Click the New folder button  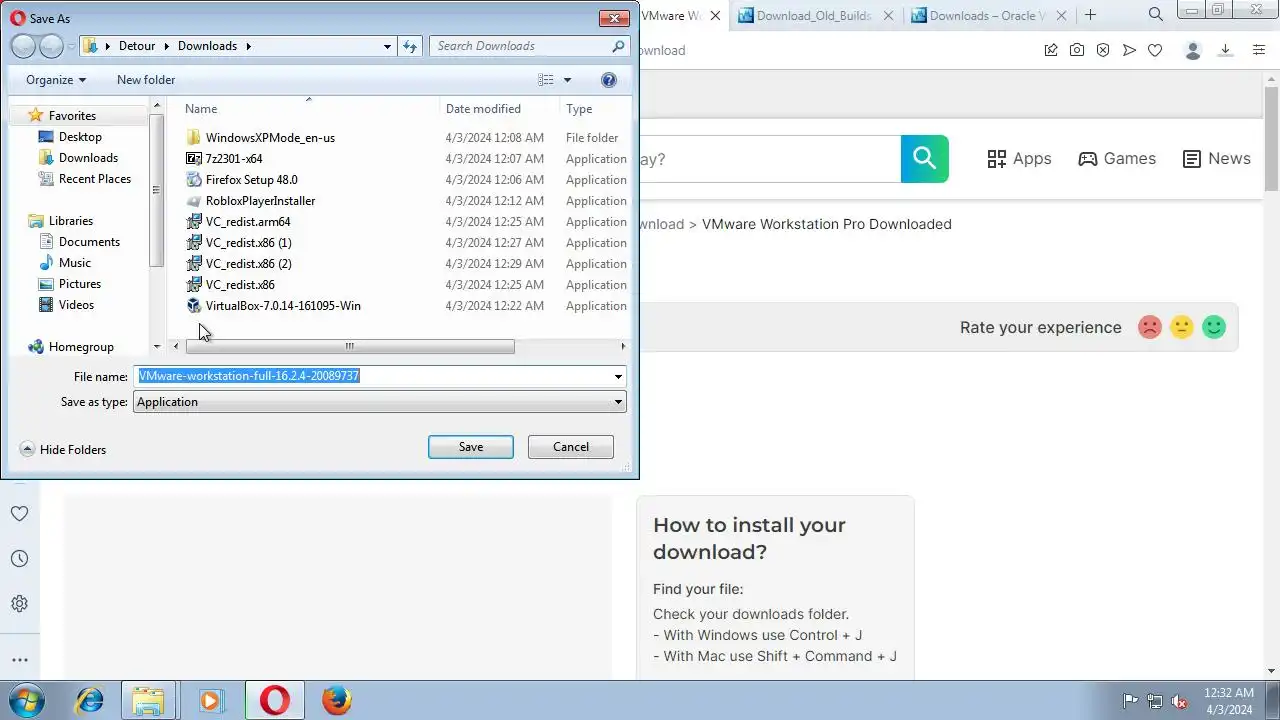(x=146, y=80)
